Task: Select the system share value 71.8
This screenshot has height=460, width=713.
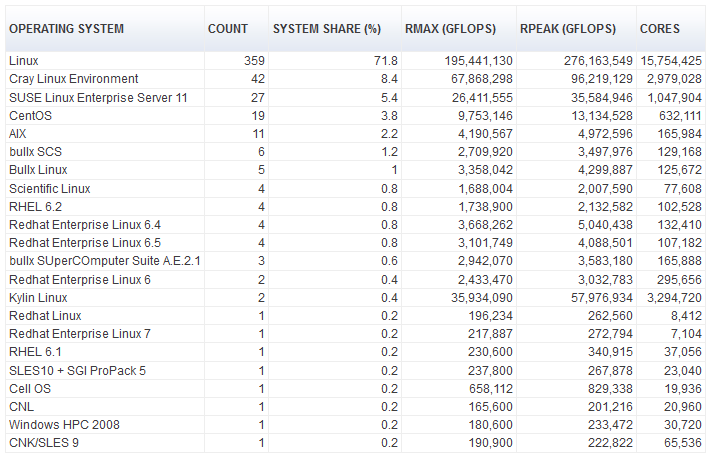Action: click(386, 61)
